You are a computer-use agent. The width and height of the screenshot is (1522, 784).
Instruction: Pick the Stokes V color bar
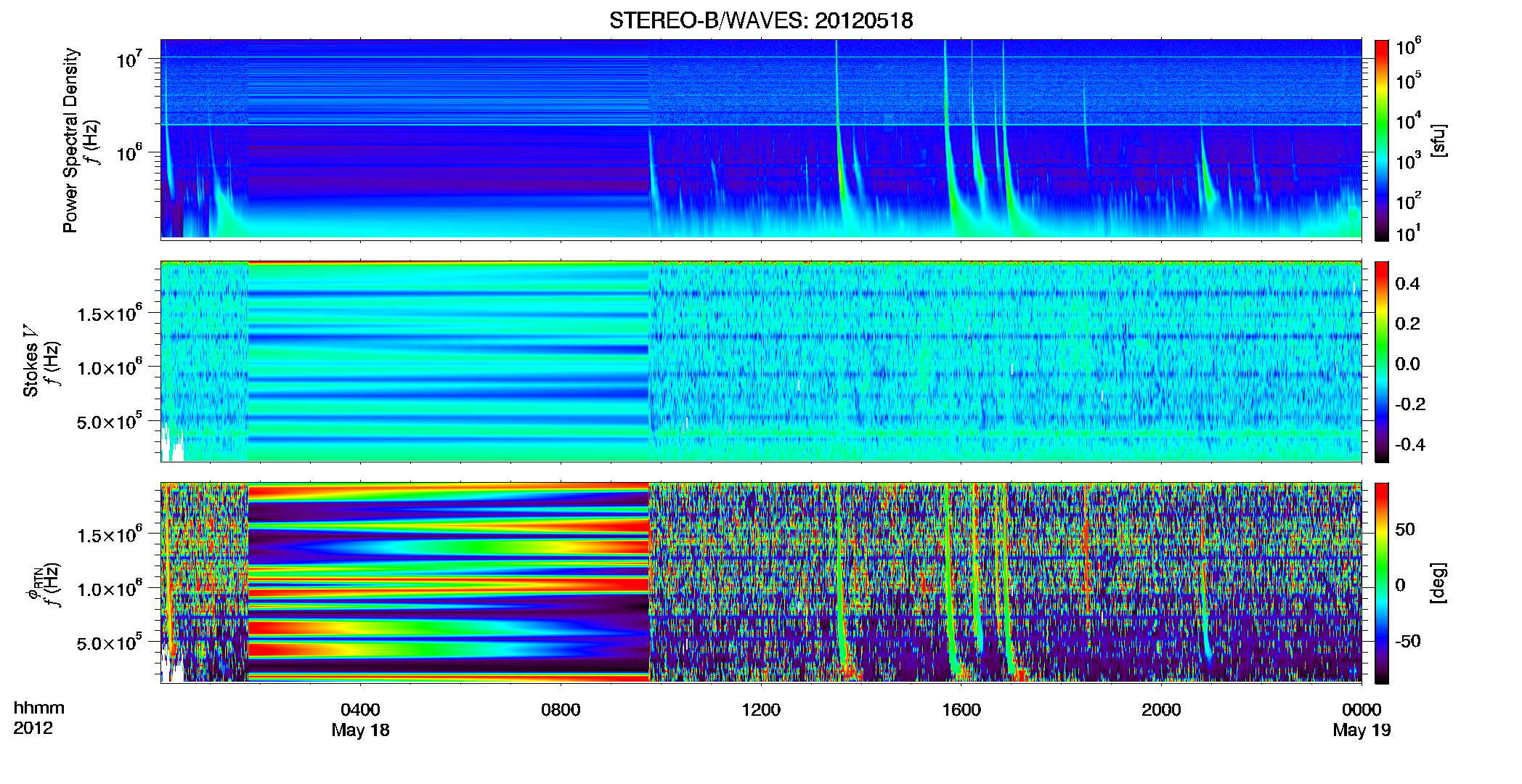pos(1382,362)
